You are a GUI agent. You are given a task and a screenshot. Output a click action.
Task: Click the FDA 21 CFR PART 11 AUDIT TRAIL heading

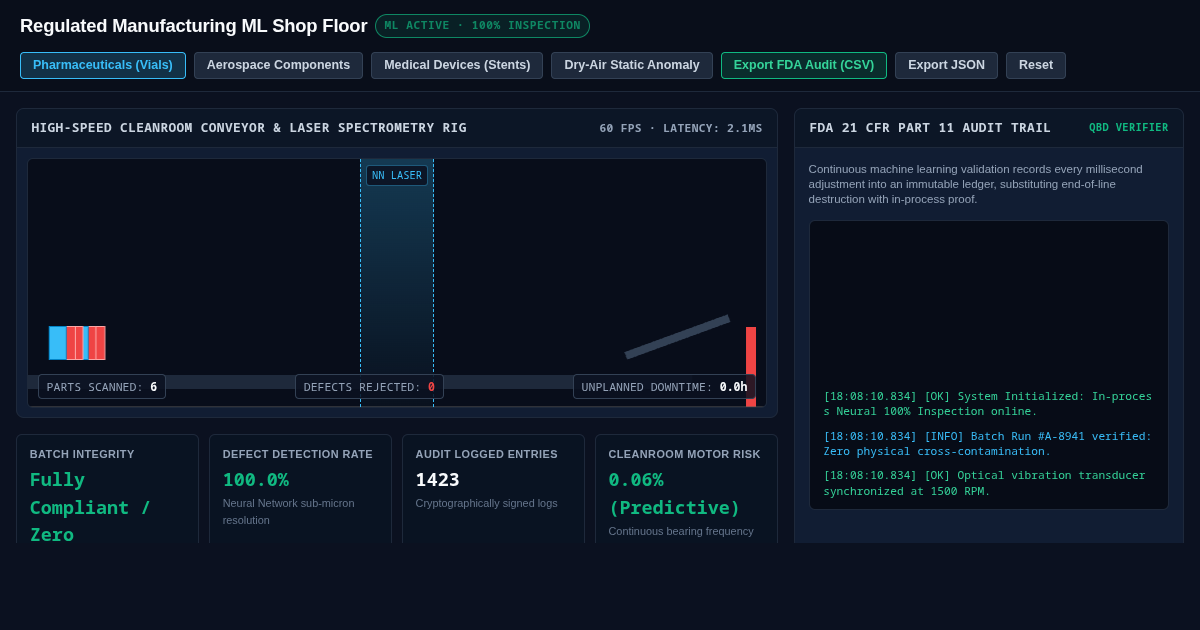click(930, 128)
